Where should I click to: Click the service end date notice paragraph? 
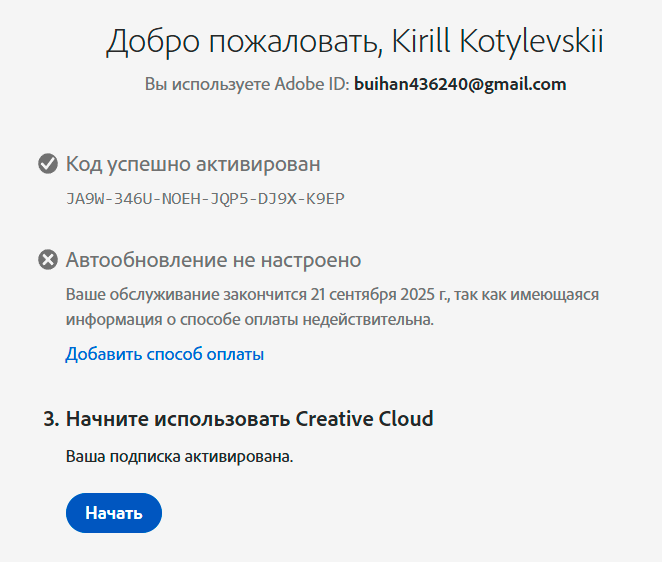pyautogui.click(x=332, y=307)
